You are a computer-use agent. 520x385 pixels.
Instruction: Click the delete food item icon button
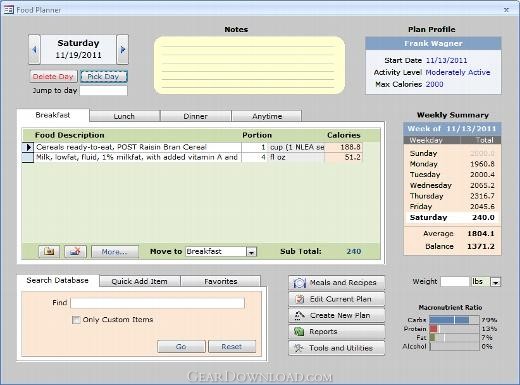pos(75,251)
